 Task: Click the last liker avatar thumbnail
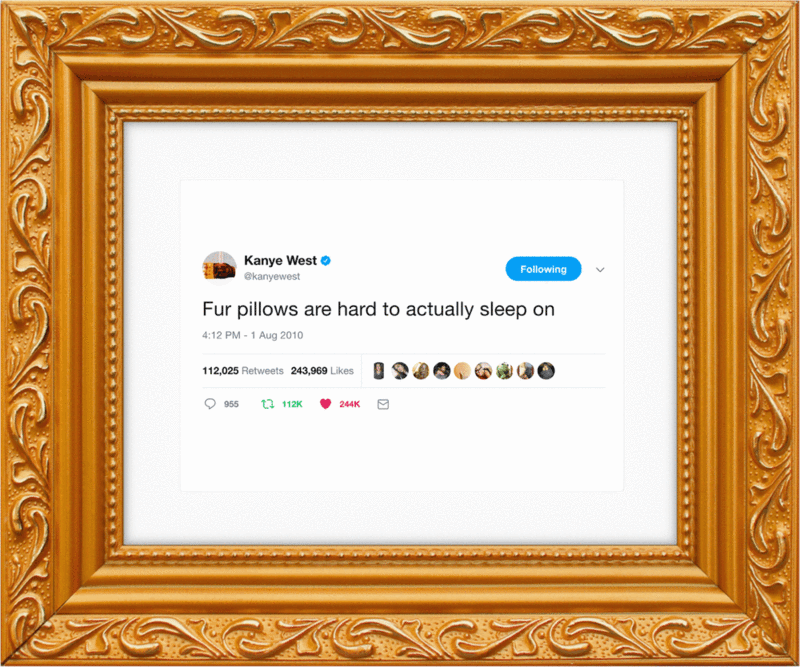coord(546,371)
